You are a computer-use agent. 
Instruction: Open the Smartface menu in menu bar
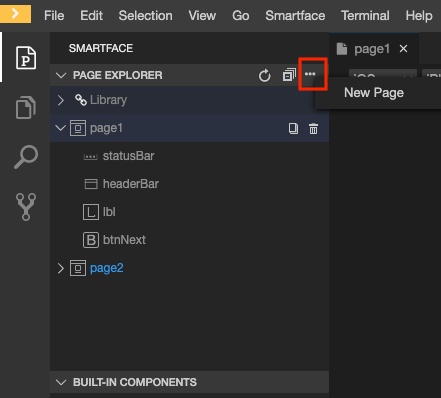tap(295, 16)
